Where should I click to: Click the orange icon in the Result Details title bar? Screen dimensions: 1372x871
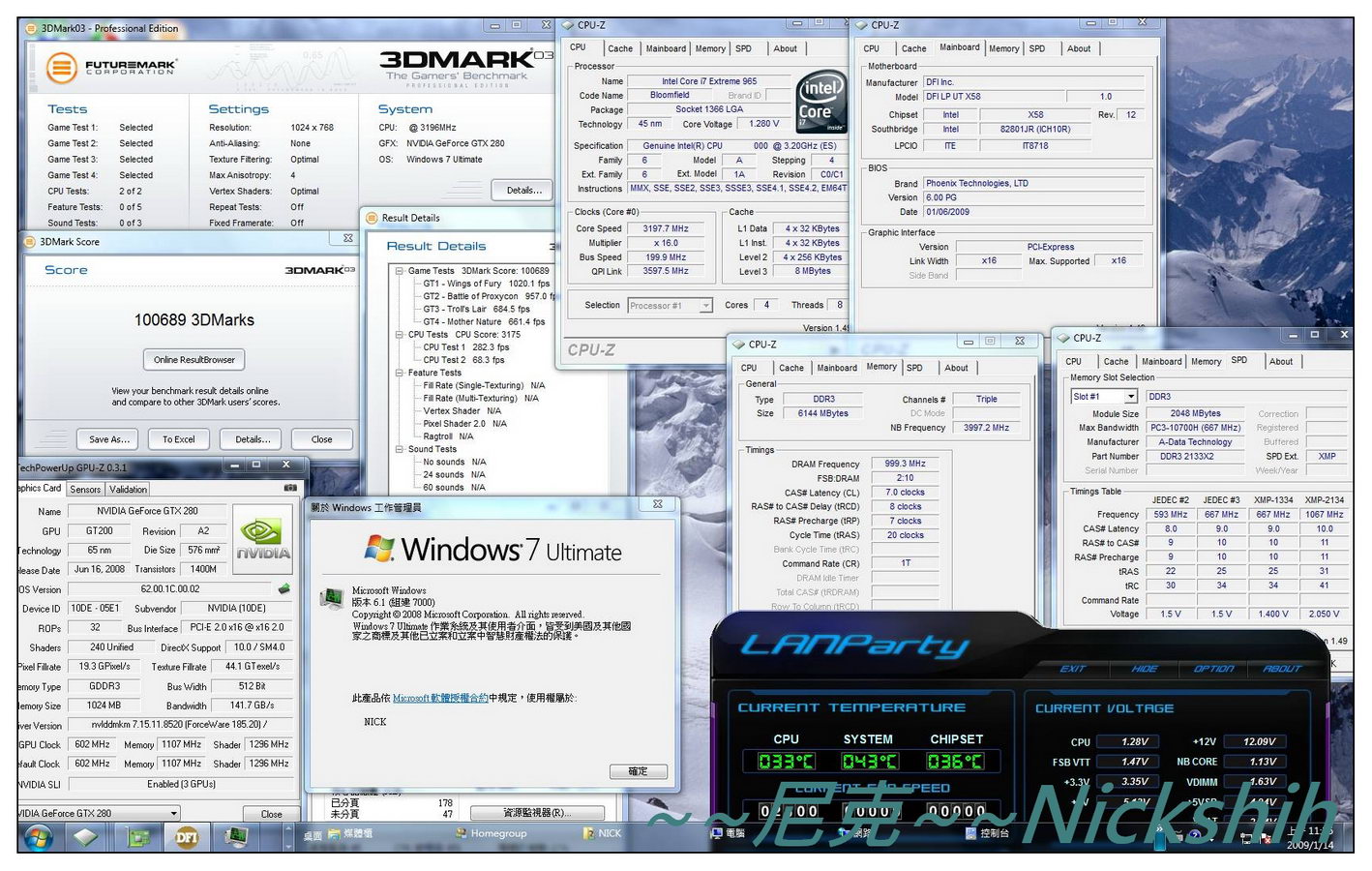[372, 218]
